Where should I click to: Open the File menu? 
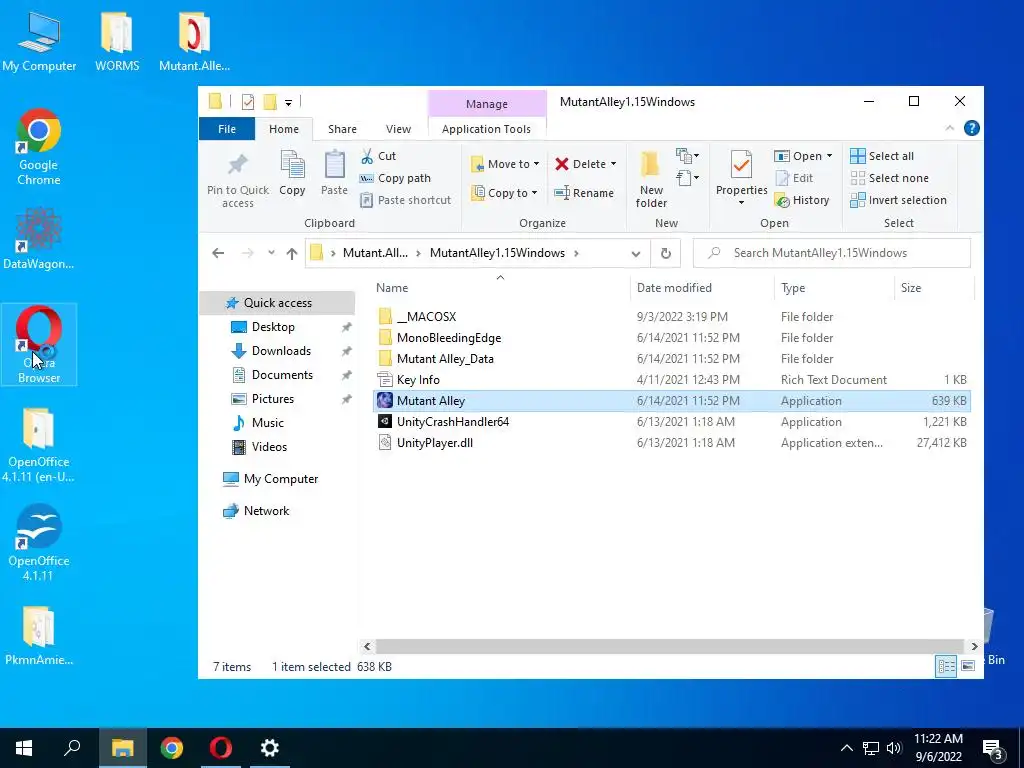coord(227,129)
